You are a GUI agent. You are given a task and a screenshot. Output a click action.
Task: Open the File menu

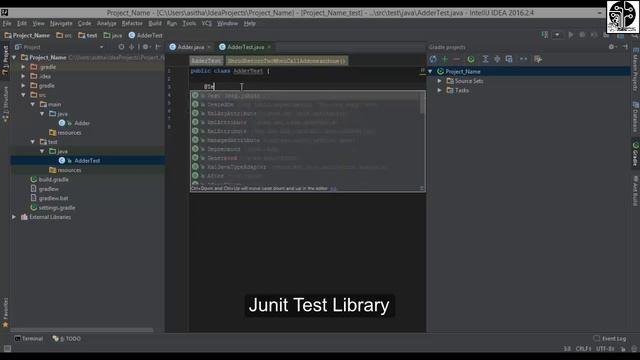tap(7, 24)
